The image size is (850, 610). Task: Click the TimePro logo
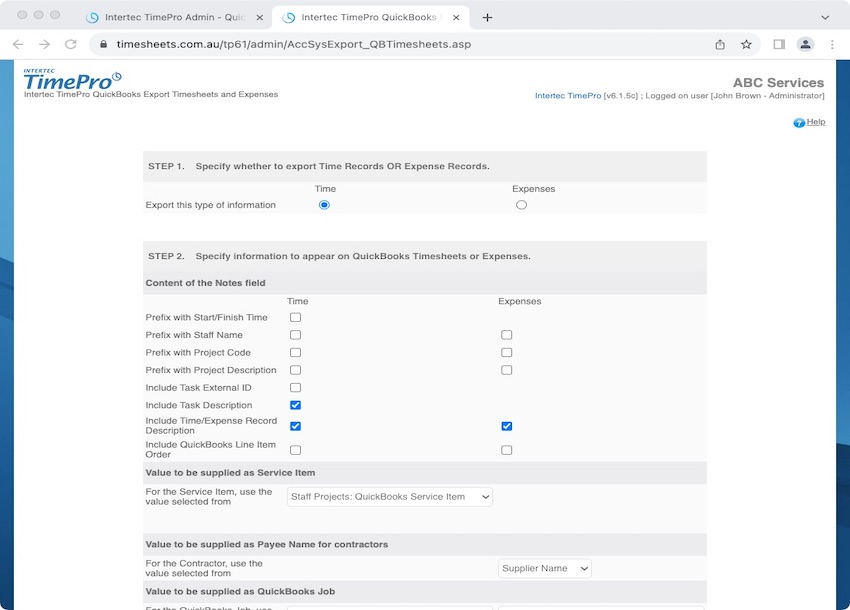coord(73,80)
